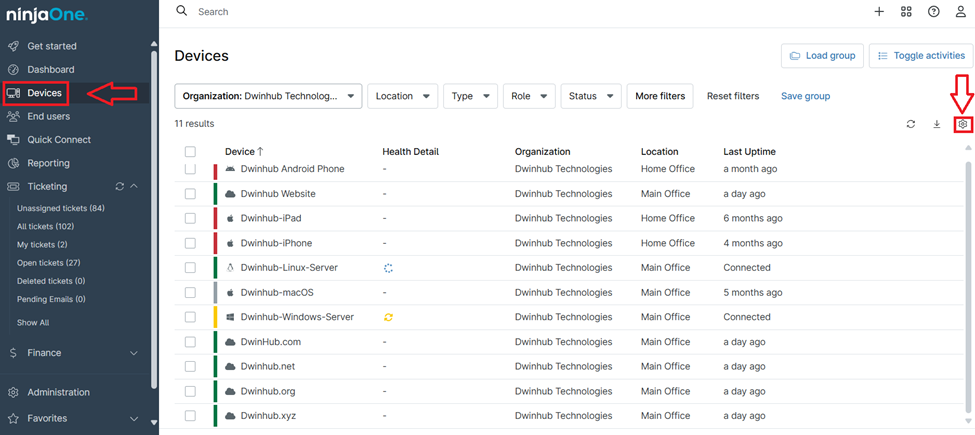Toggle the select-all devices checkbox
Viewport: 975px width, 435px height.
[190, 152]
